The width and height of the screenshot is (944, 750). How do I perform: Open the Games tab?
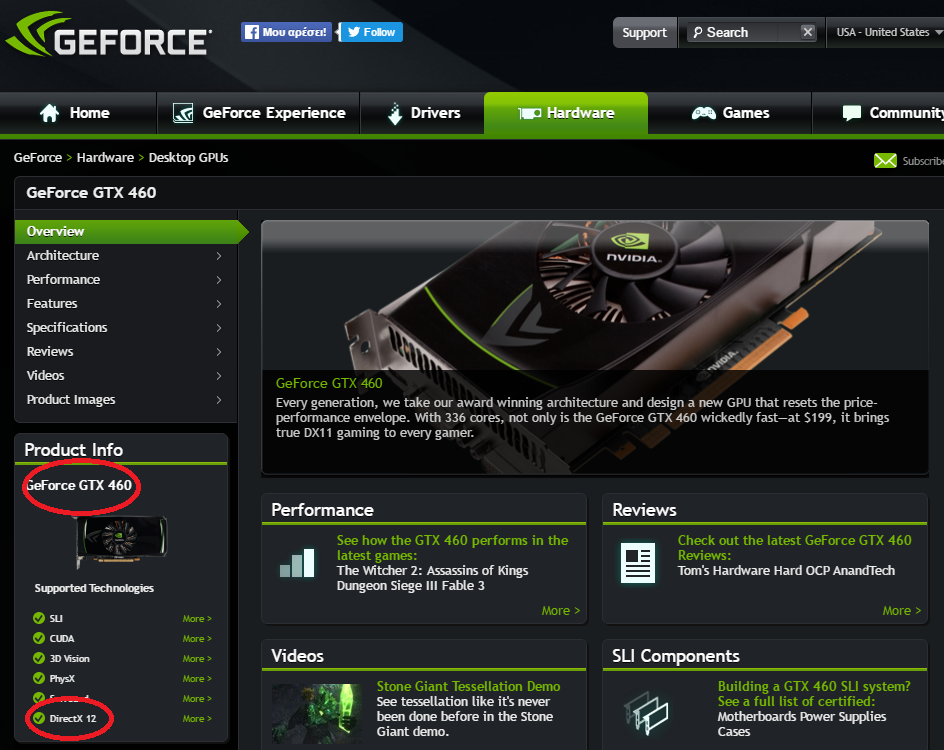pyautogui.click(x=730, y=113)
